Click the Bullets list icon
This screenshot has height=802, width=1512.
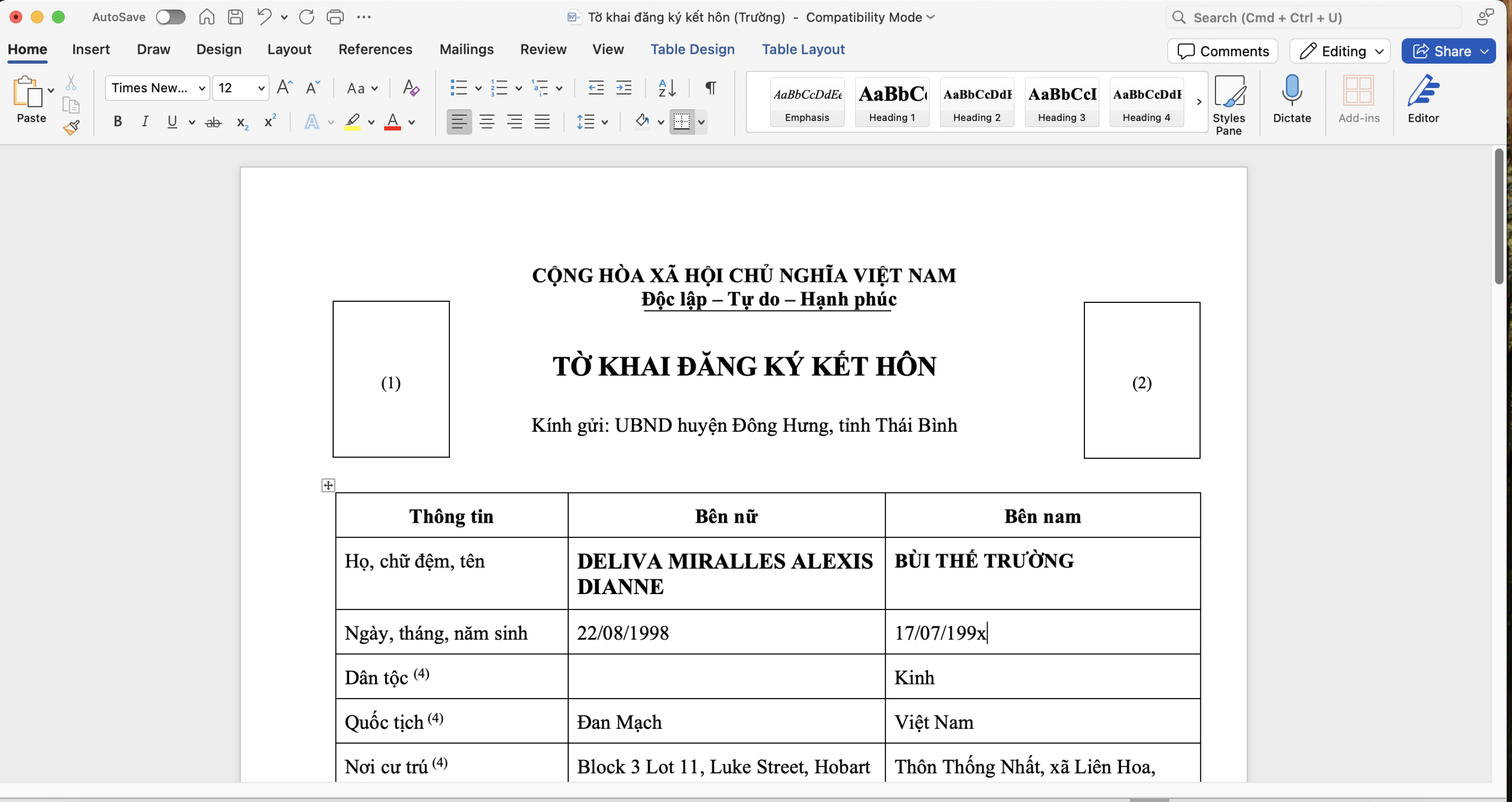[x=459, y=88]
